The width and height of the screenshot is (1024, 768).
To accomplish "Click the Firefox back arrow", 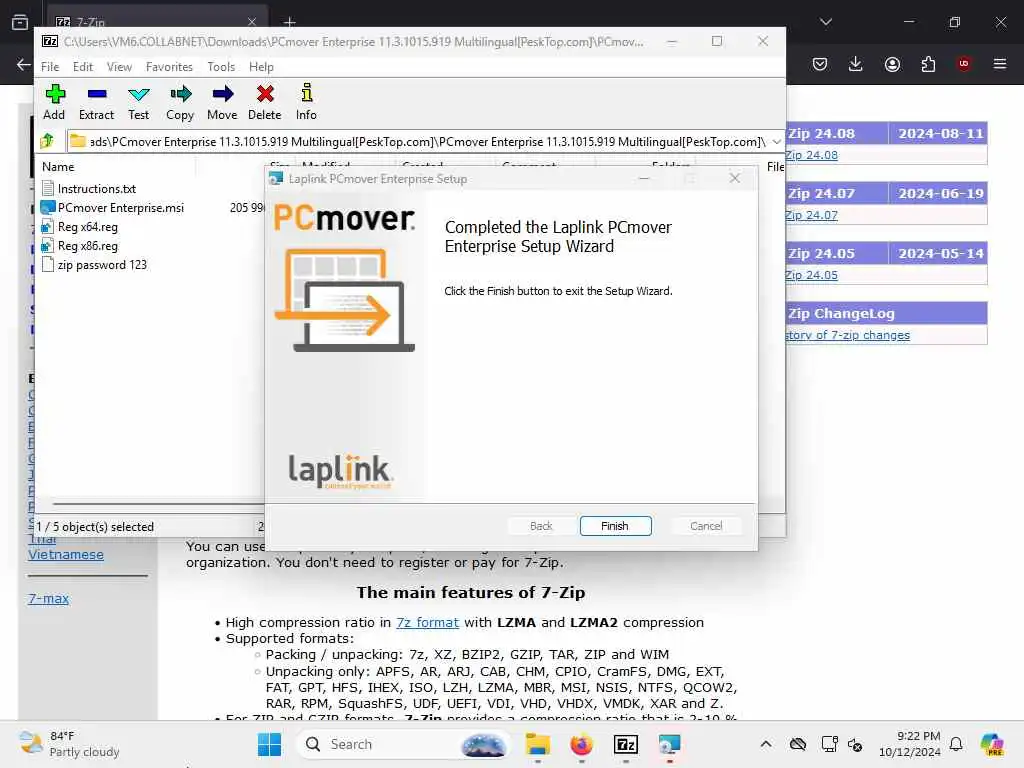I will coord(24,64).
